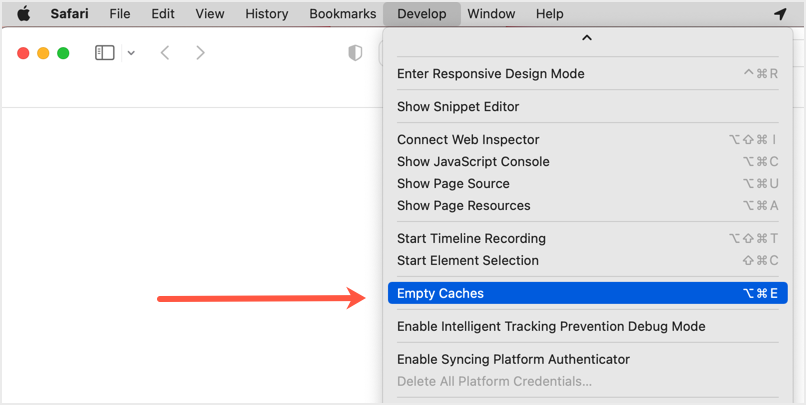Open the Bookmarks menu

click(x=343, y=14)
